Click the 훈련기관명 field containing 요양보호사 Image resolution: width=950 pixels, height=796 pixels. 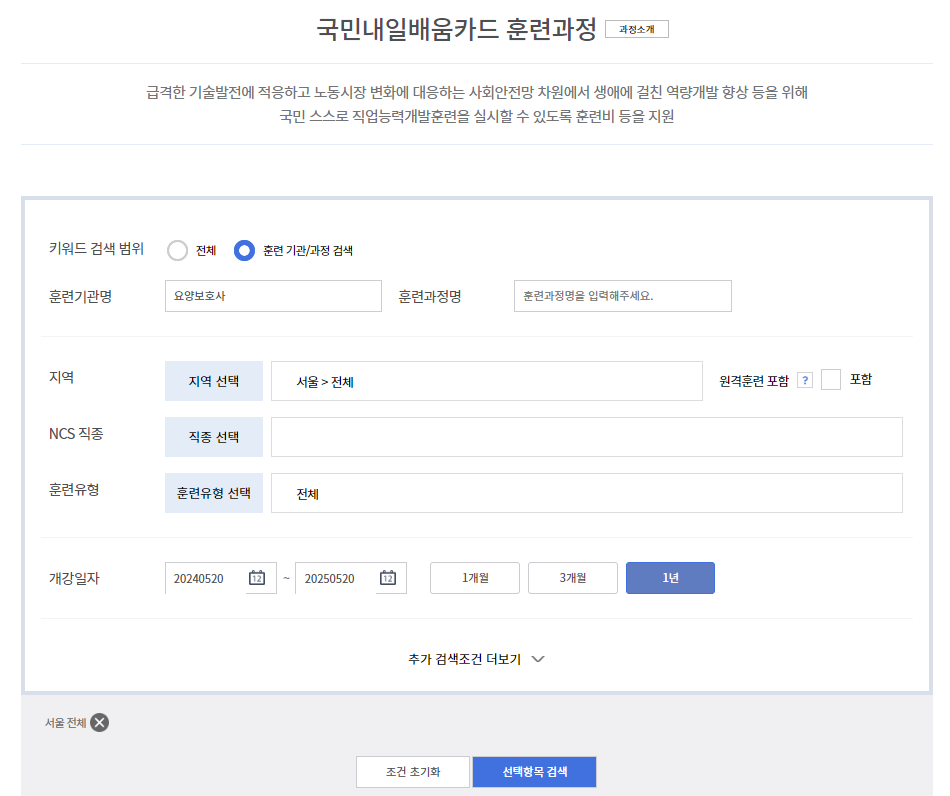point(273,296)
